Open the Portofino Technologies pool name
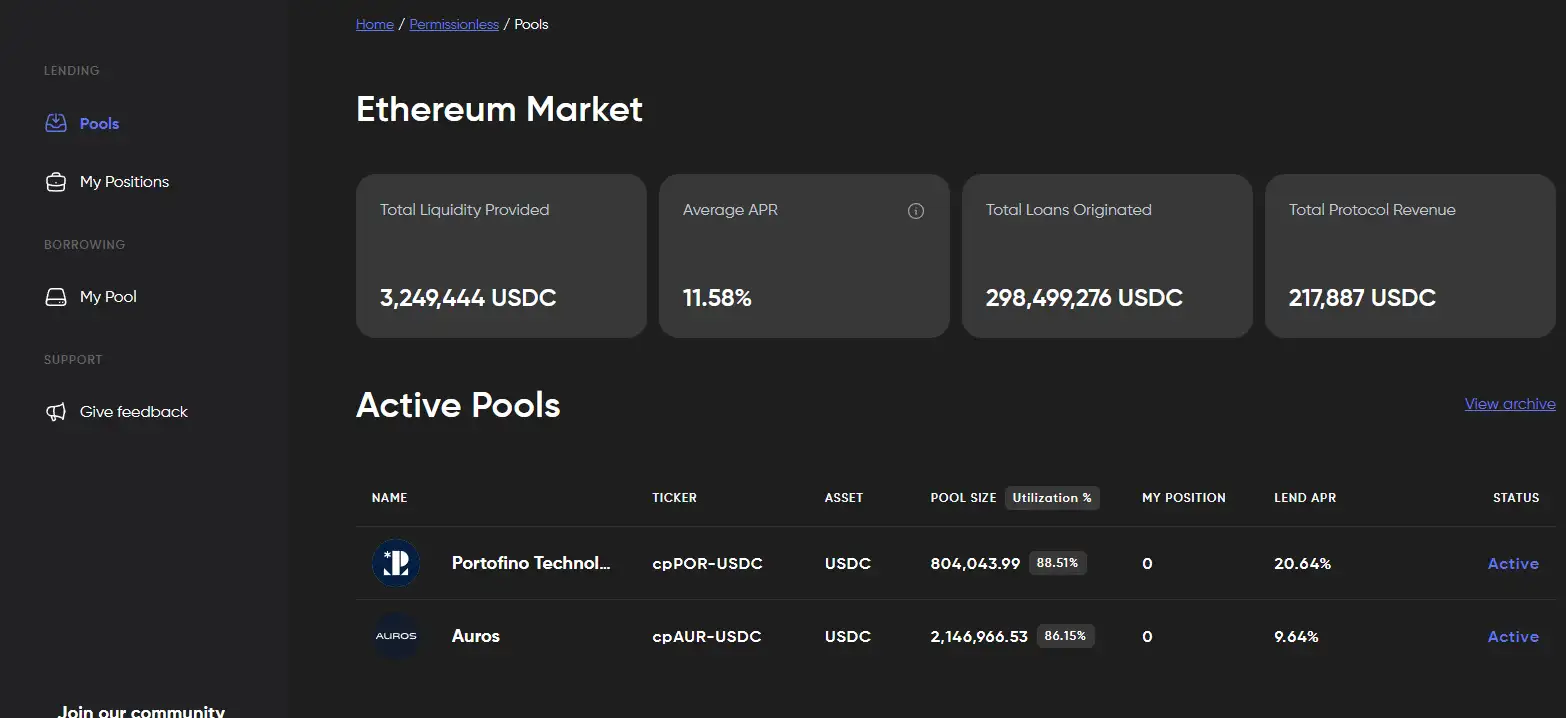The height and width of the screenshot is (718, 1566). click(x=530, y=563)
